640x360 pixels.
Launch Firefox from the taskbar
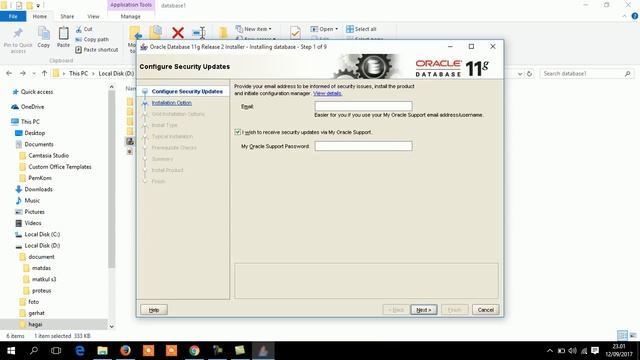pos(125,351)
